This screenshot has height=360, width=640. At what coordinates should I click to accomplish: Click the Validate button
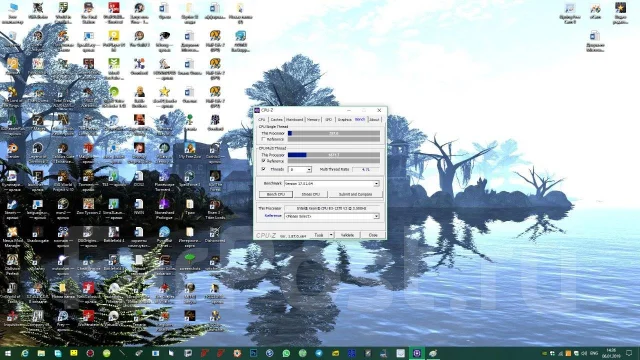(x=347, y=235)
